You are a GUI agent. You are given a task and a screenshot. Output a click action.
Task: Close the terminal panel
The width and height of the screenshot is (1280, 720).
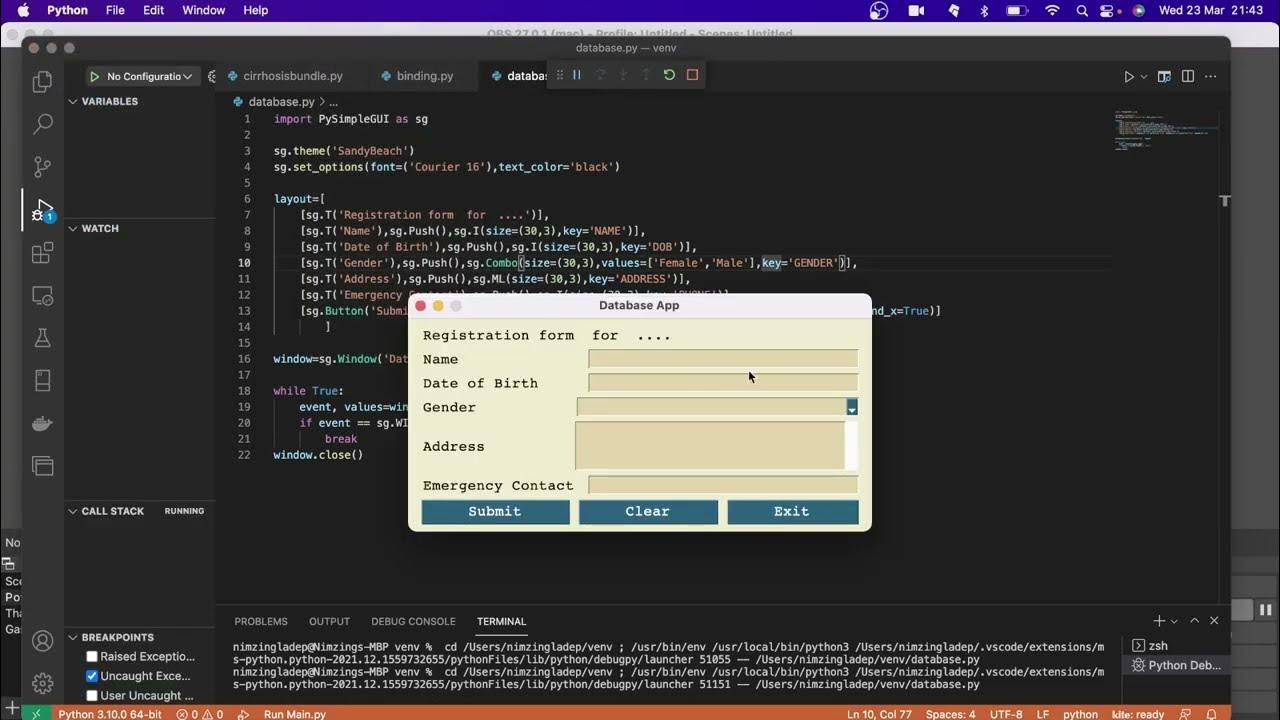tap(1214, 621)
